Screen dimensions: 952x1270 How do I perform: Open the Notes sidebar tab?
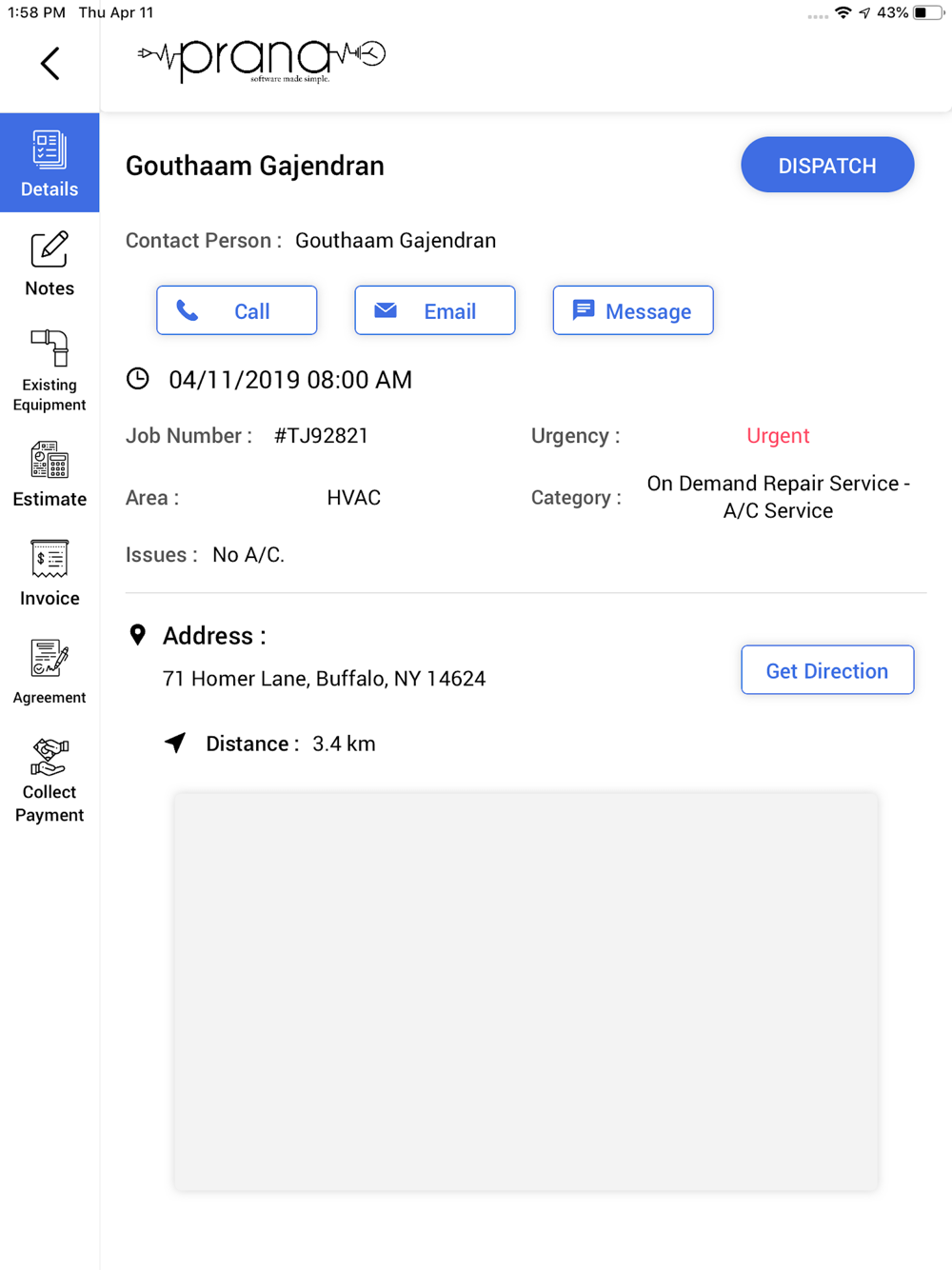tap(50, 264)
